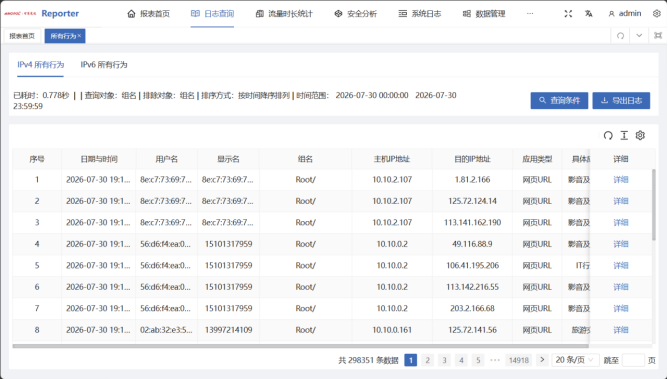Click destination IP 125.72.141.56
The image size is (668, 379).
(472, 330)
